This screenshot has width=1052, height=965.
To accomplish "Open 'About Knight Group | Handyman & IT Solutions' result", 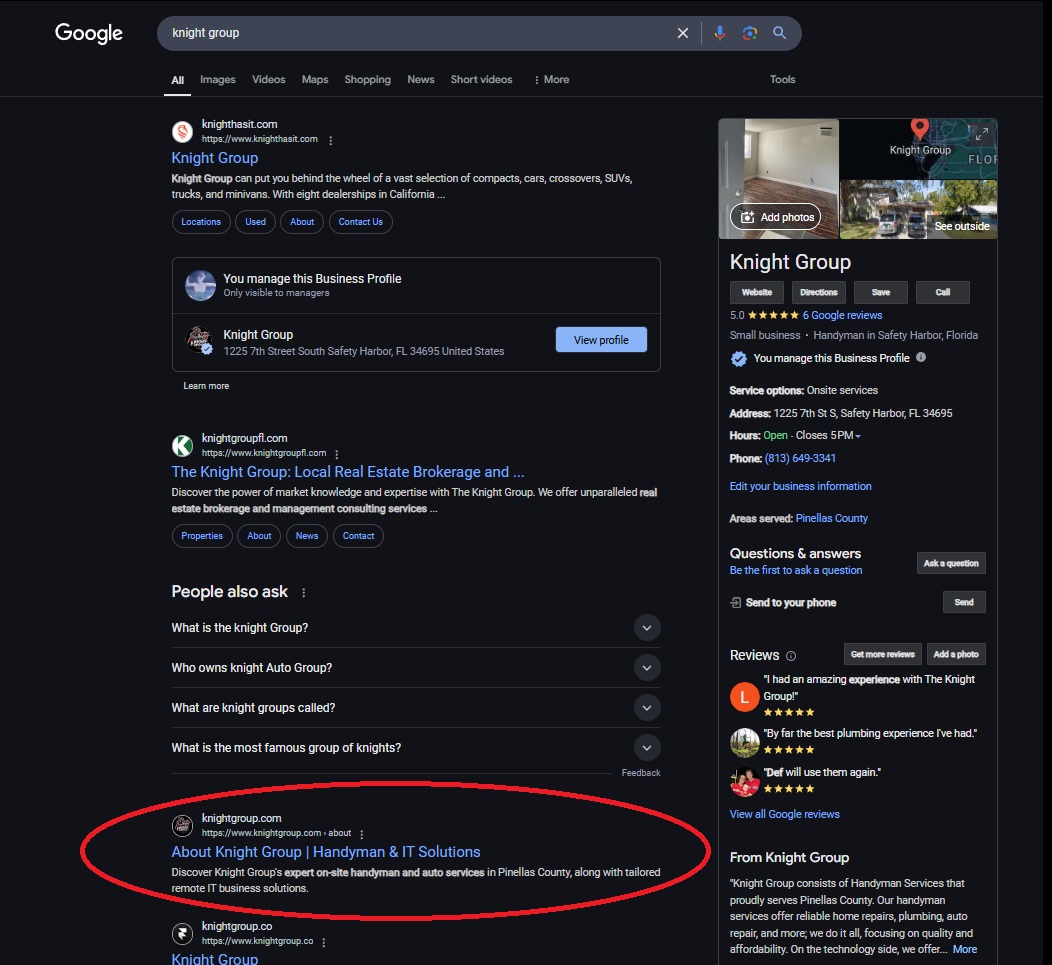I will point(325,852).
